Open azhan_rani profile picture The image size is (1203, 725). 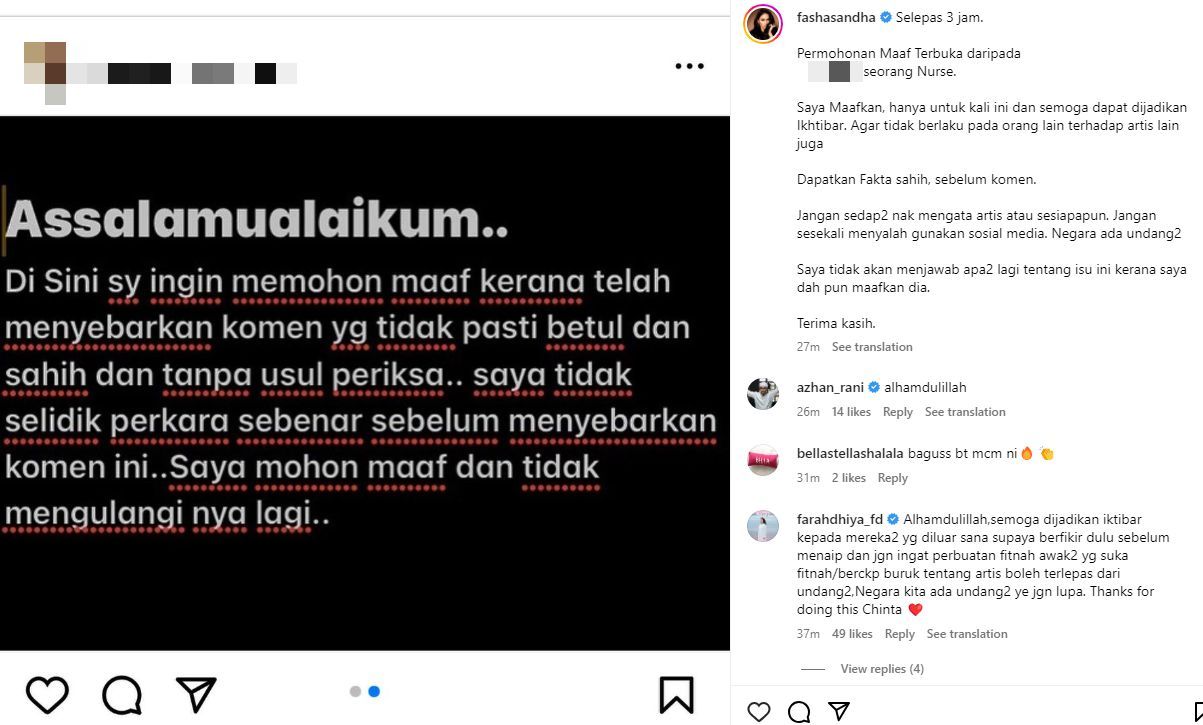(763, 394)
